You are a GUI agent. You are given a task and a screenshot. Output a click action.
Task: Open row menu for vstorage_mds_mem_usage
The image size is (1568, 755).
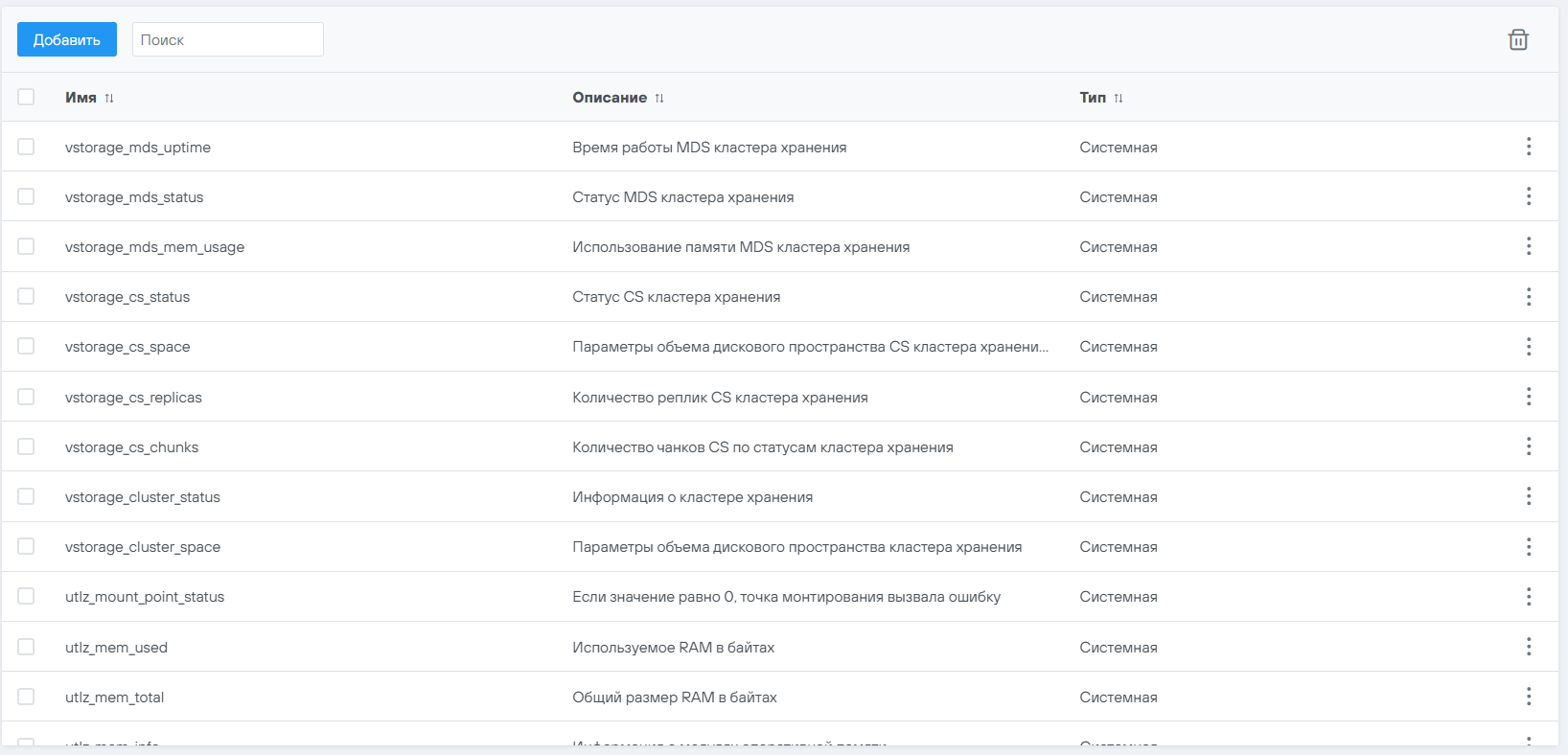tap(1529, 246)
